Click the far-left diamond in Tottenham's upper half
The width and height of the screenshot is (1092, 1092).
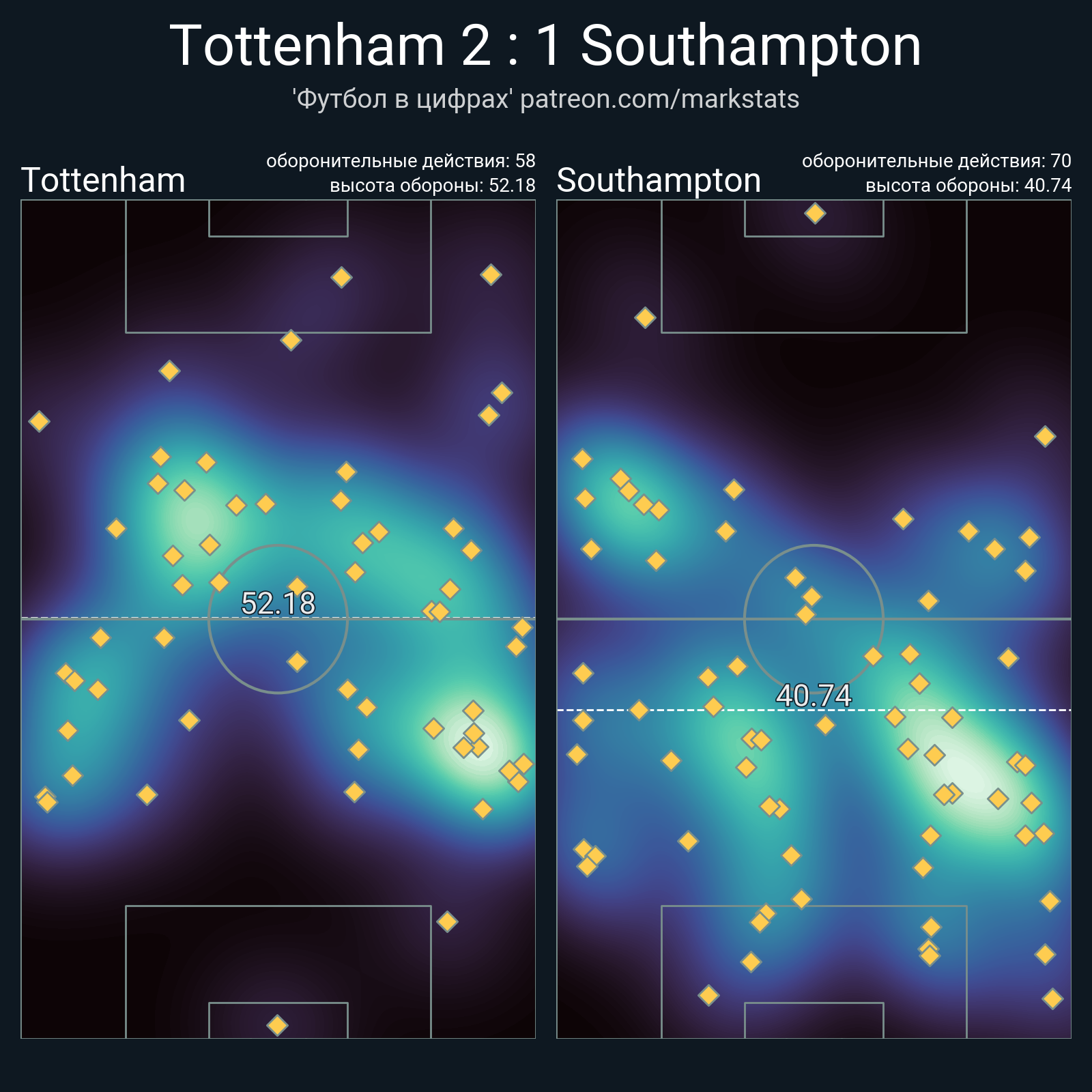[39, 421]
